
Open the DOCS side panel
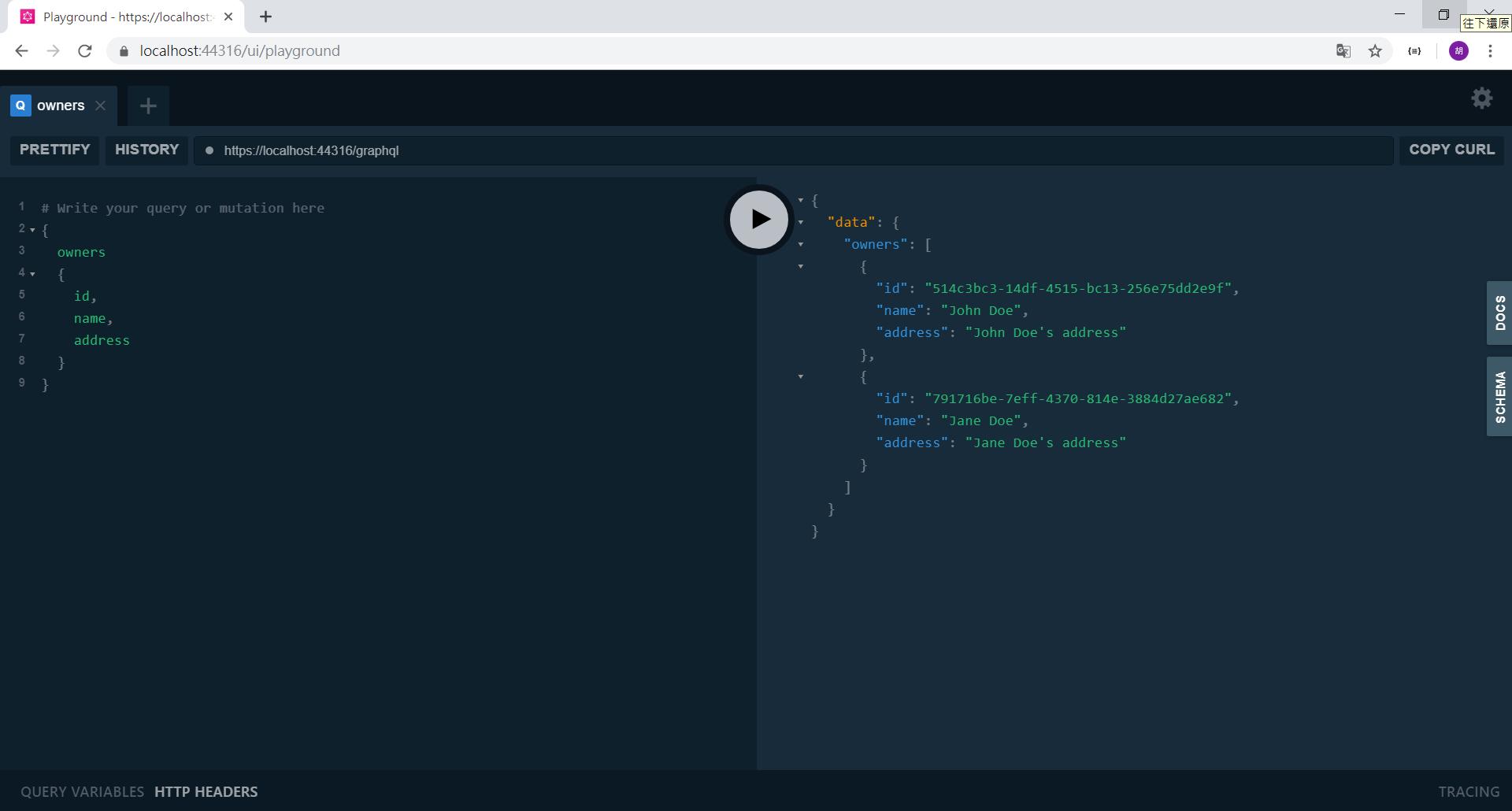pyautogui.click(x=1499, y=313)
